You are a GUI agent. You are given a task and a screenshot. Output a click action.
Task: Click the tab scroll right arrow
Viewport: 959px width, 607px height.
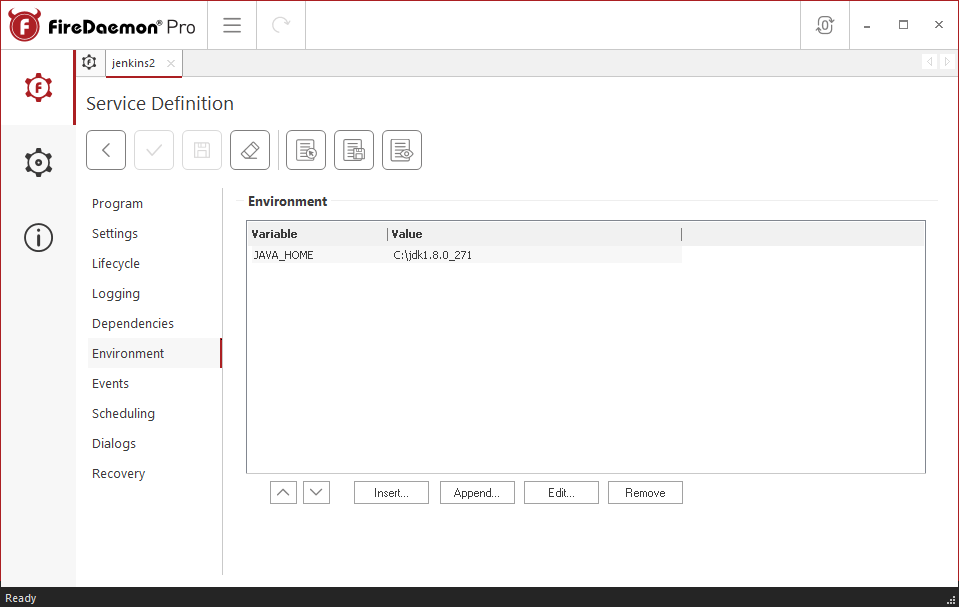[x=947, y=62]
